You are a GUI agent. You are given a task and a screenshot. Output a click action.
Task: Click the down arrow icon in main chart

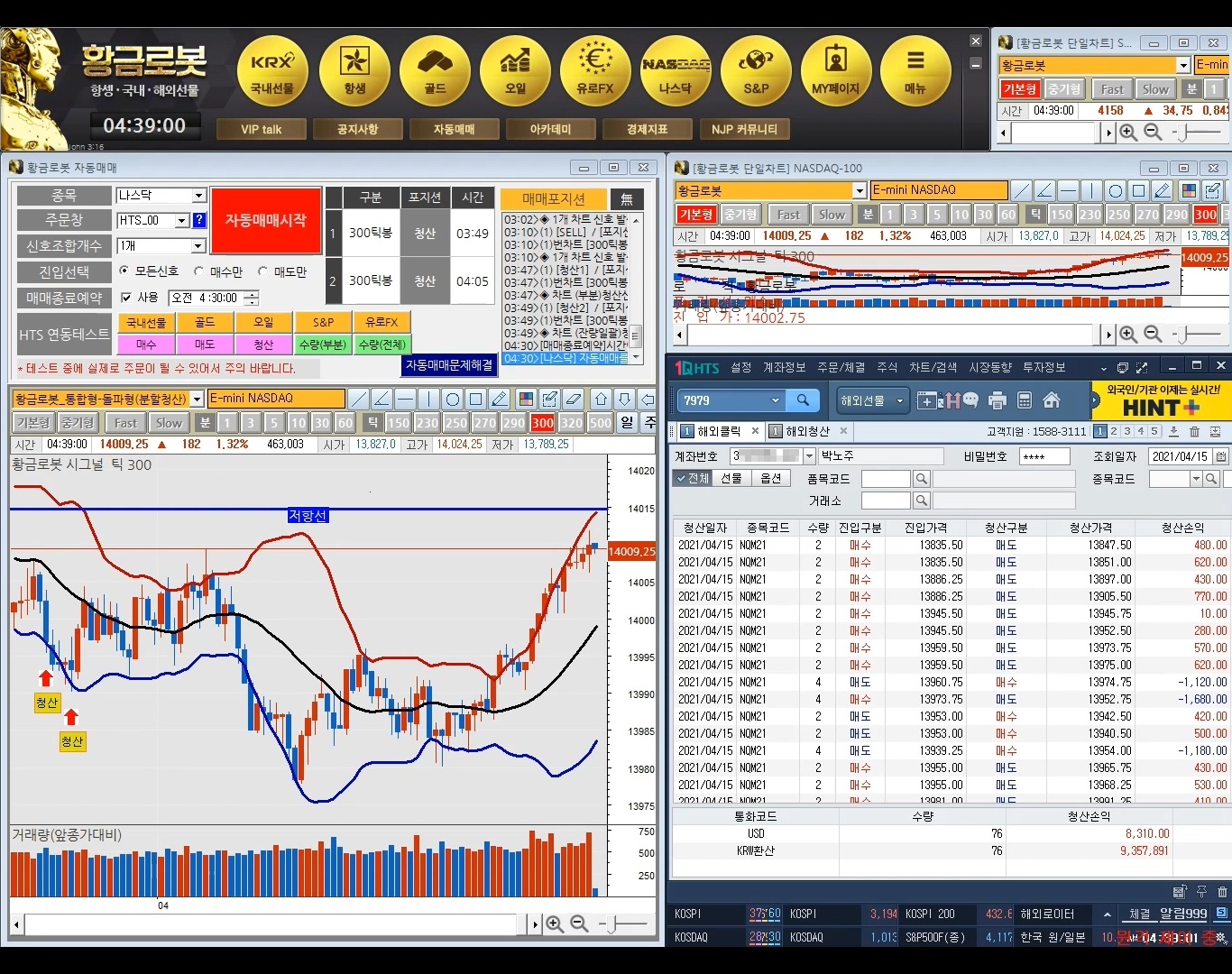(624, 399)
